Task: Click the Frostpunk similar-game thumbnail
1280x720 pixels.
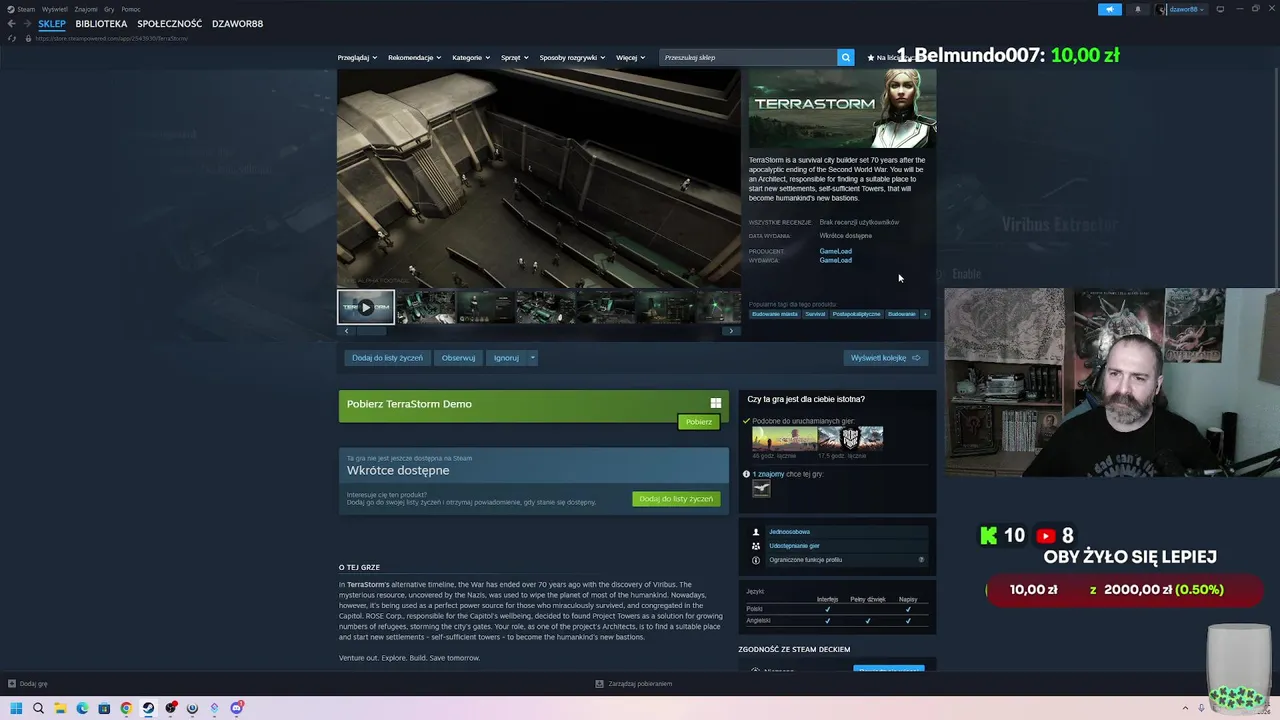Action: pyautogui.click(x=850, y=438)
